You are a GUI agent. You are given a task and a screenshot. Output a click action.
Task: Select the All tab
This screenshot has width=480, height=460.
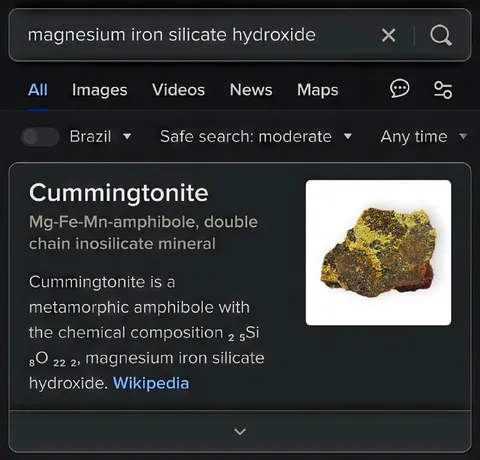[38, 90]
